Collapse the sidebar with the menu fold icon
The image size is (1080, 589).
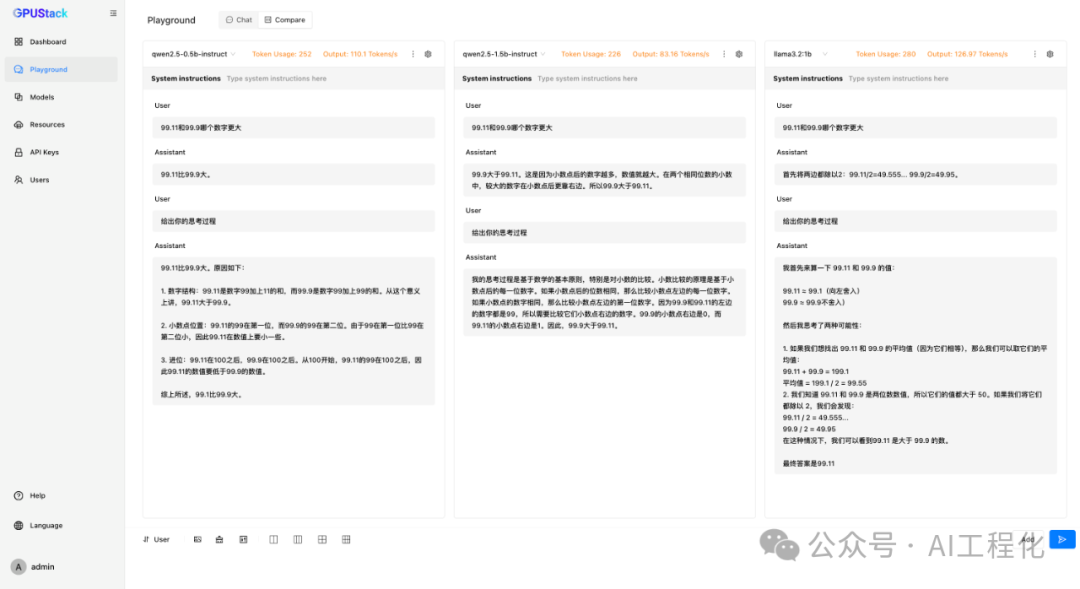coord(113,13)
